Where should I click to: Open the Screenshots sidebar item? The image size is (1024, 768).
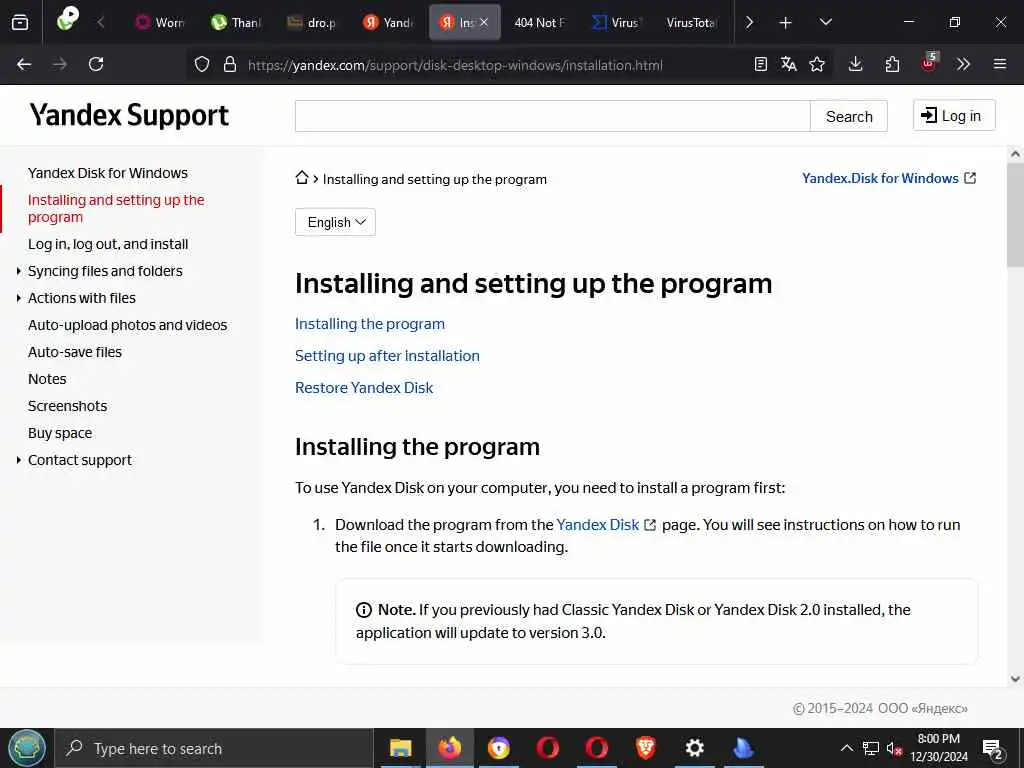[67, 406]
